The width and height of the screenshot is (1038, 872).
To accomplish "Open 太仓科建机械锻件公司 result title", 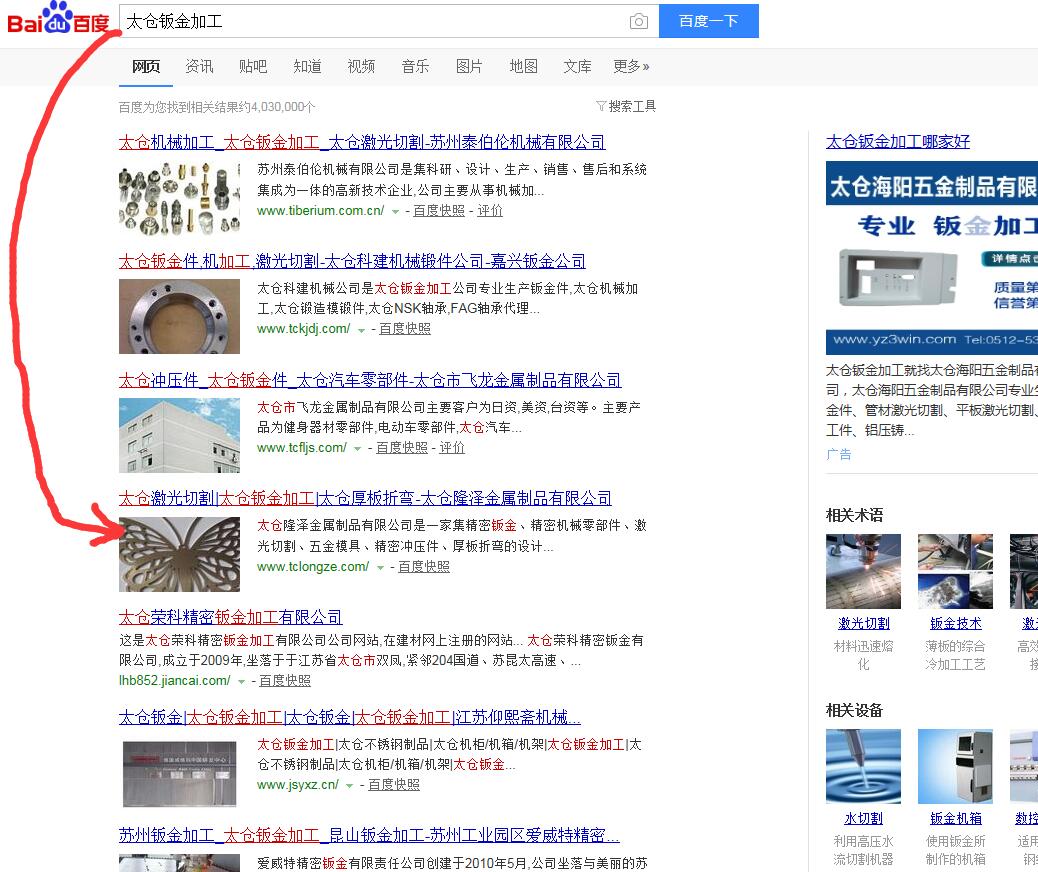I will pyautogui.click(x=352, y=261).
